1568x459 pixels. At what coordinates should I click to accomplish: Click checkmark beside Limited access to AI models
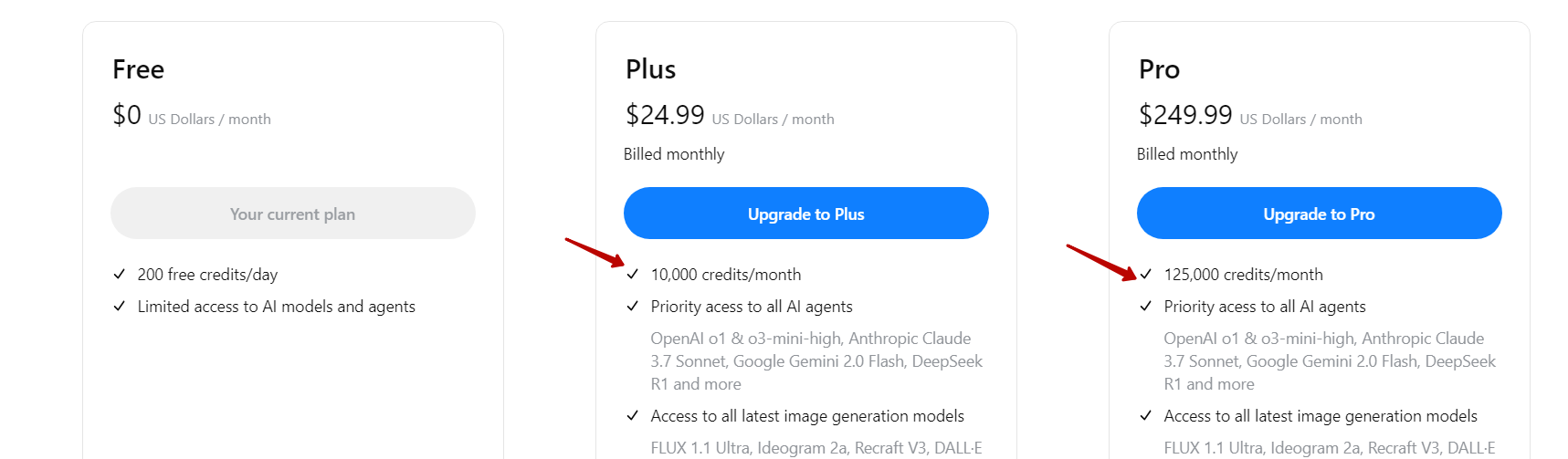click(119, 306)
